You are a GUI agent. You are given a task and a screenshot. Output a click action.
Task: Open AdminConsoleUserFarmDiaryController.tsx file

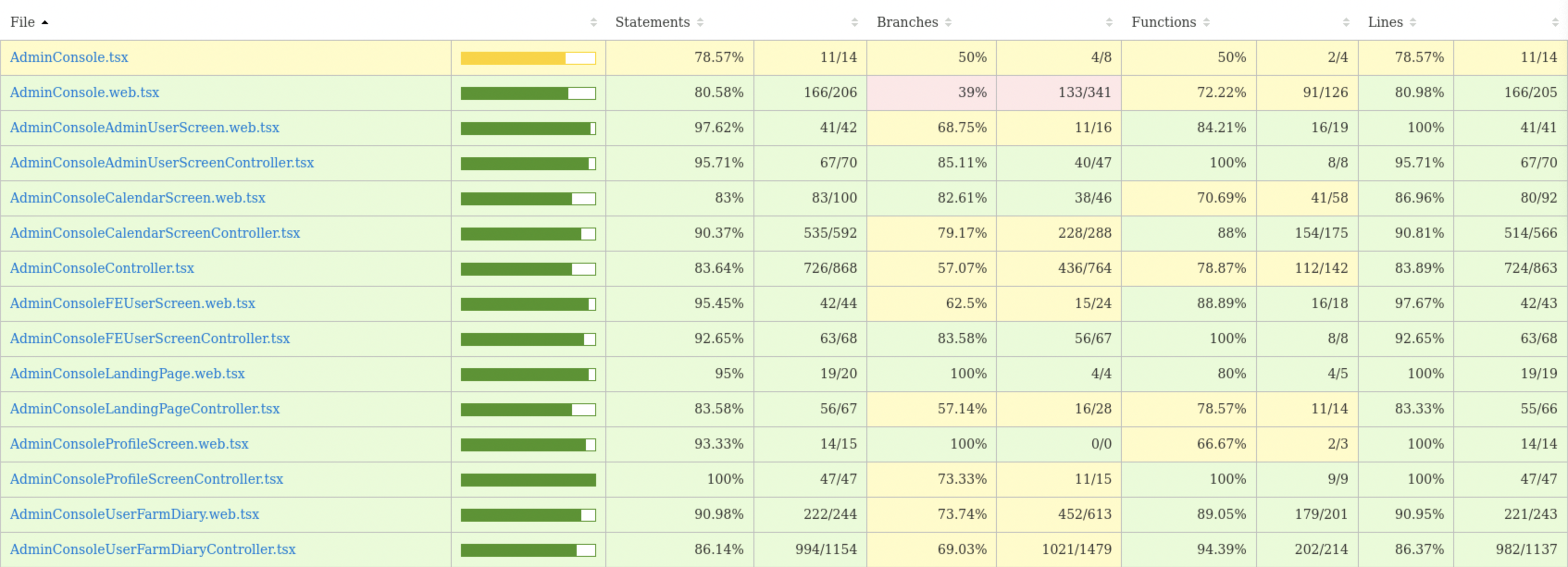coord(152,549)
